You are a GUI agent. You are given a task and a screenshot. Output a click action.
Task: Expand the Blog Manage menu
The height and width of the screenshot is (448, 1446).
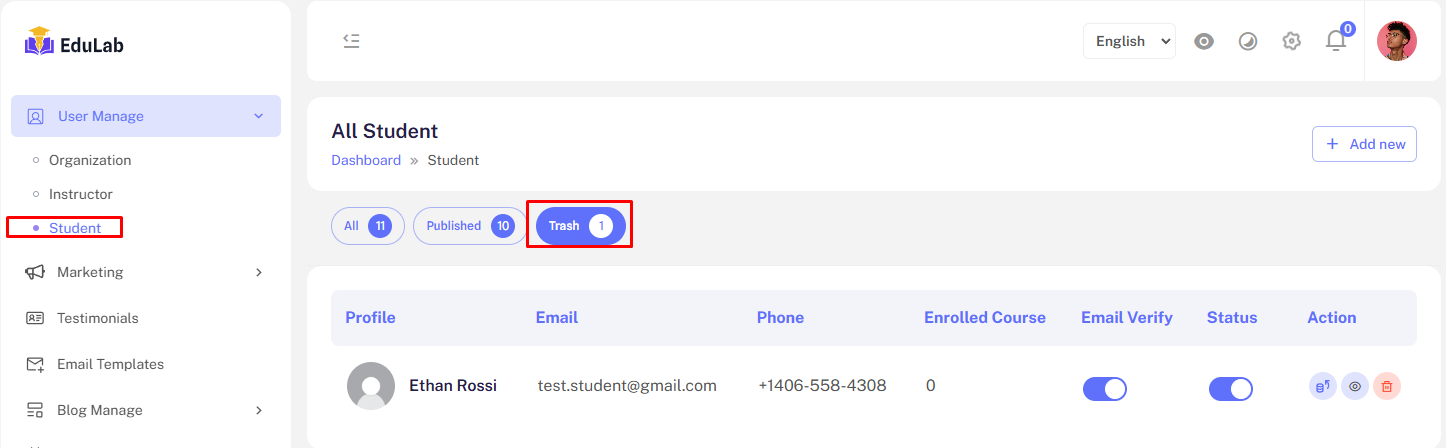click(x=145, y=410)
